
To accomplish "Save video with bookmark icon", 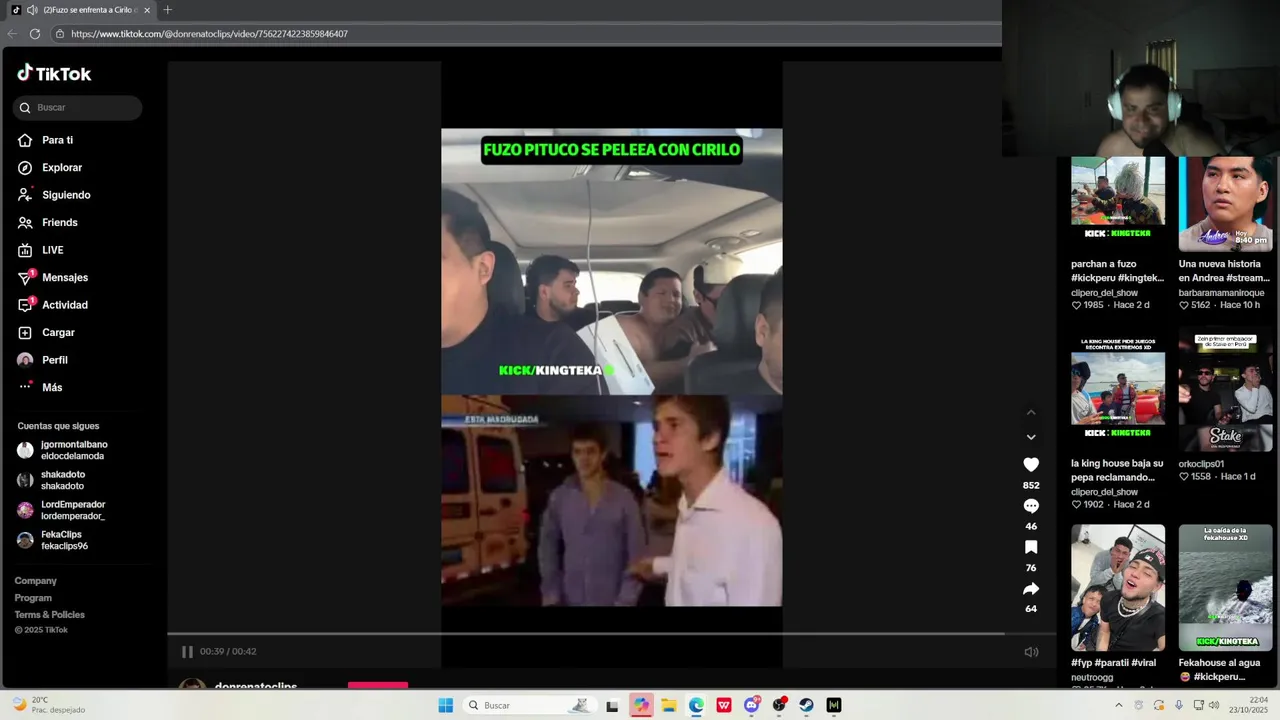I will (x=1031, y=547).
